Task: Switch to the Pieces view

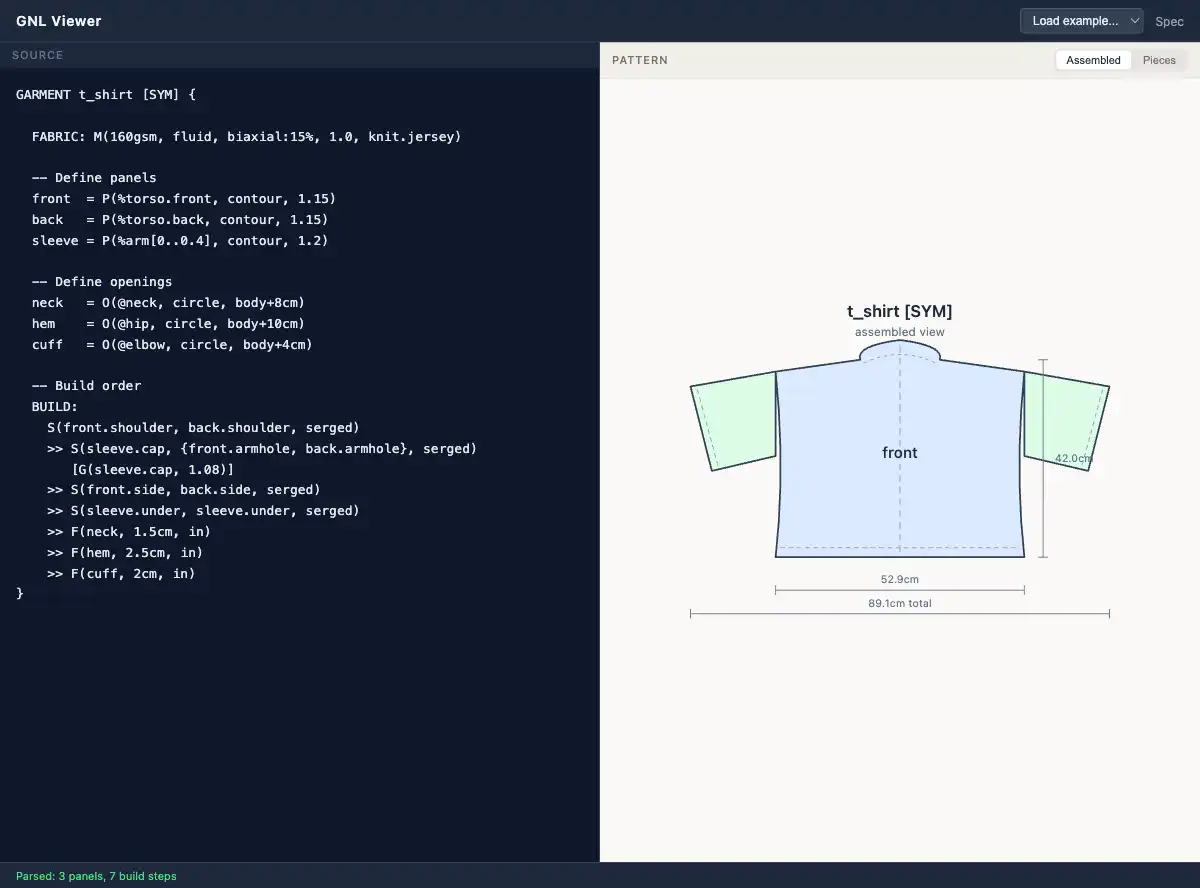Action: tap(1159, 60)
